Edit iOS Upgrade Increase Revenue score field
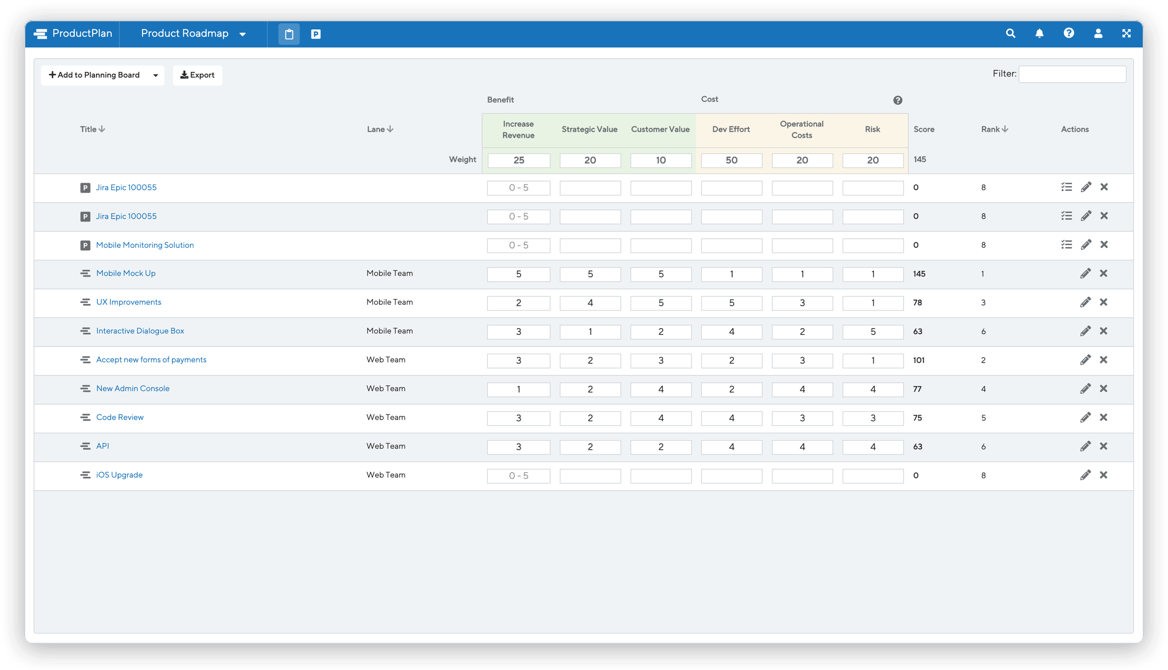 click(518, 476)
